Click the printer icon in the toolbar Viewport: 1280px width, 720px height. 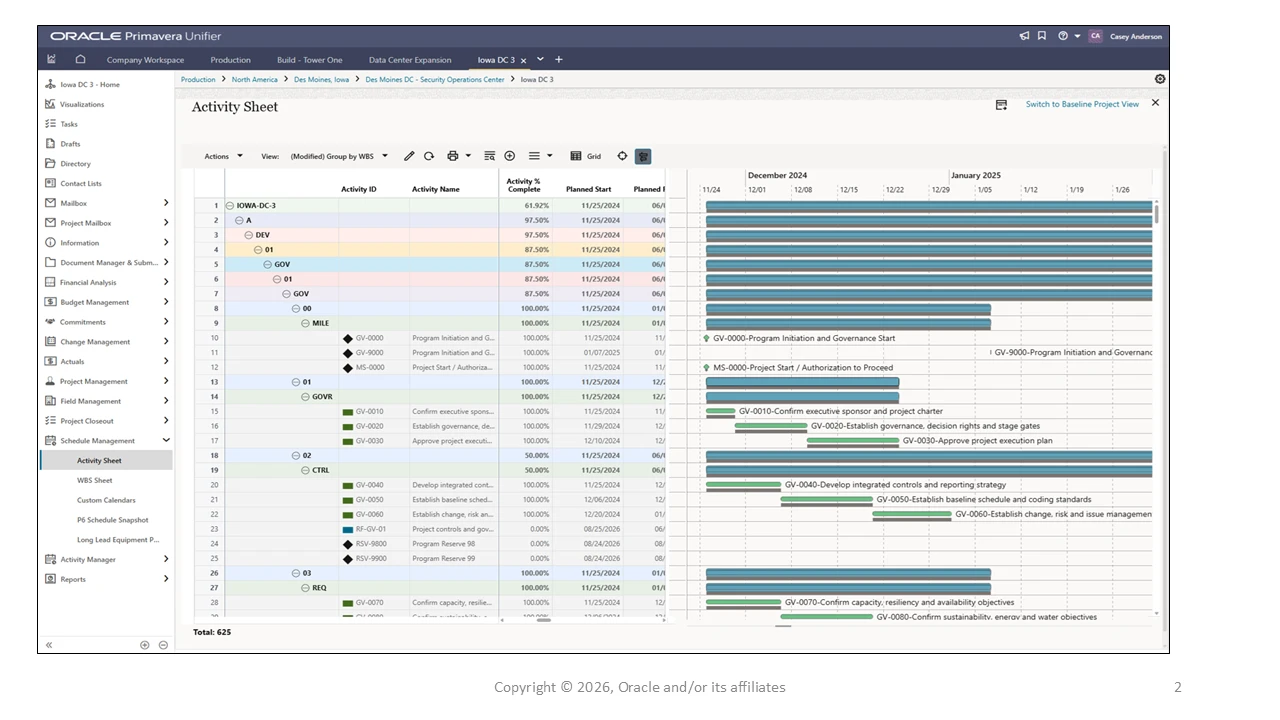click(x=453, y=156)
